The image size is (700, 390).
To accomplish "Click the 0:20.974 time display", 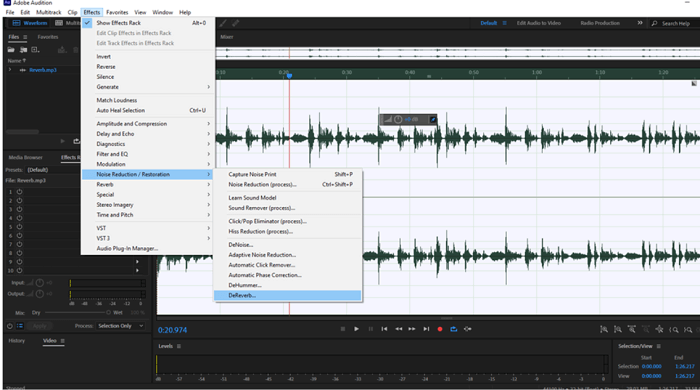I will [172, 330].
